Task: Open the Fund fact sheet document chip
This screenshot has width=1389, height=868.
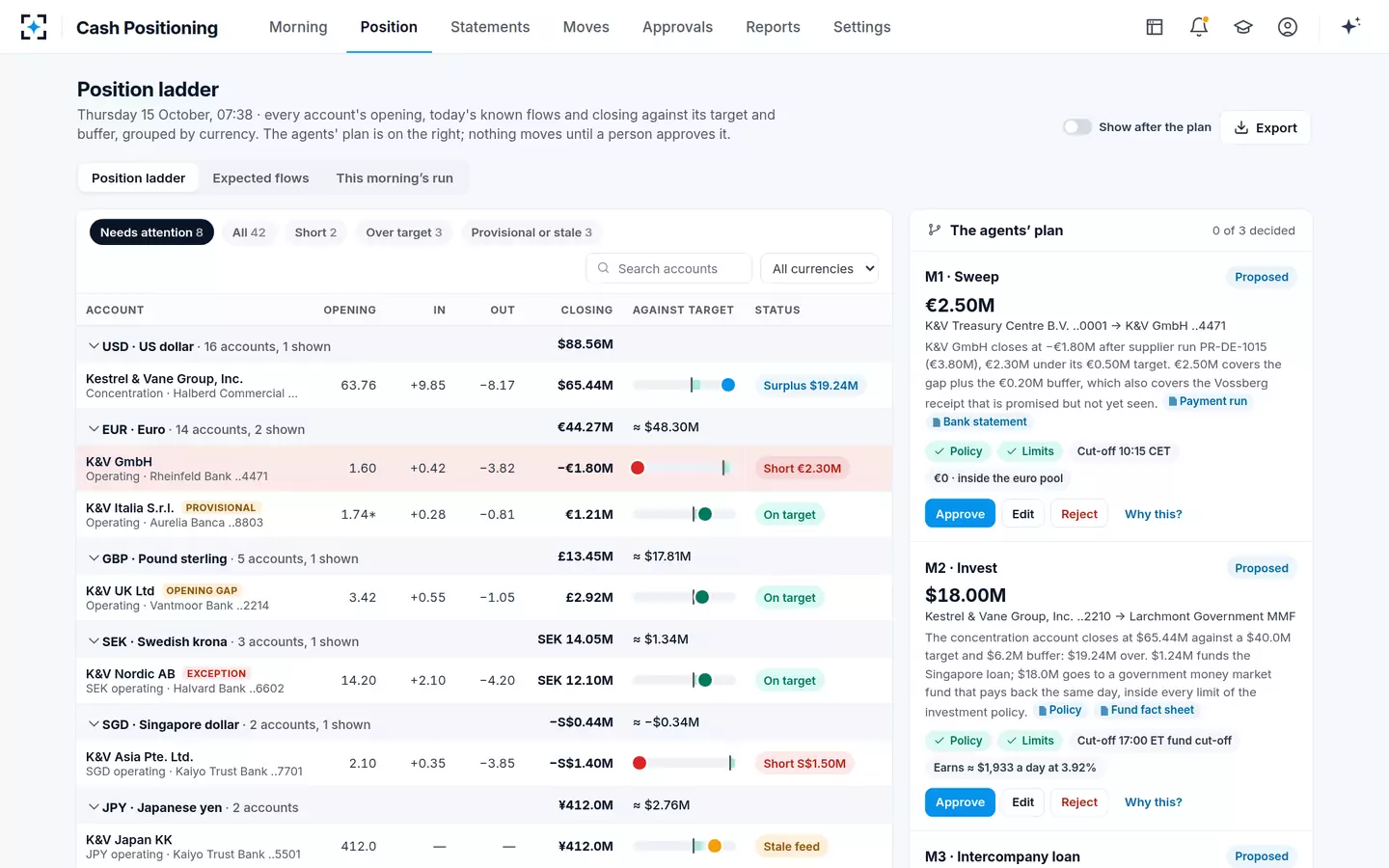Action: tap(1147, 710)
